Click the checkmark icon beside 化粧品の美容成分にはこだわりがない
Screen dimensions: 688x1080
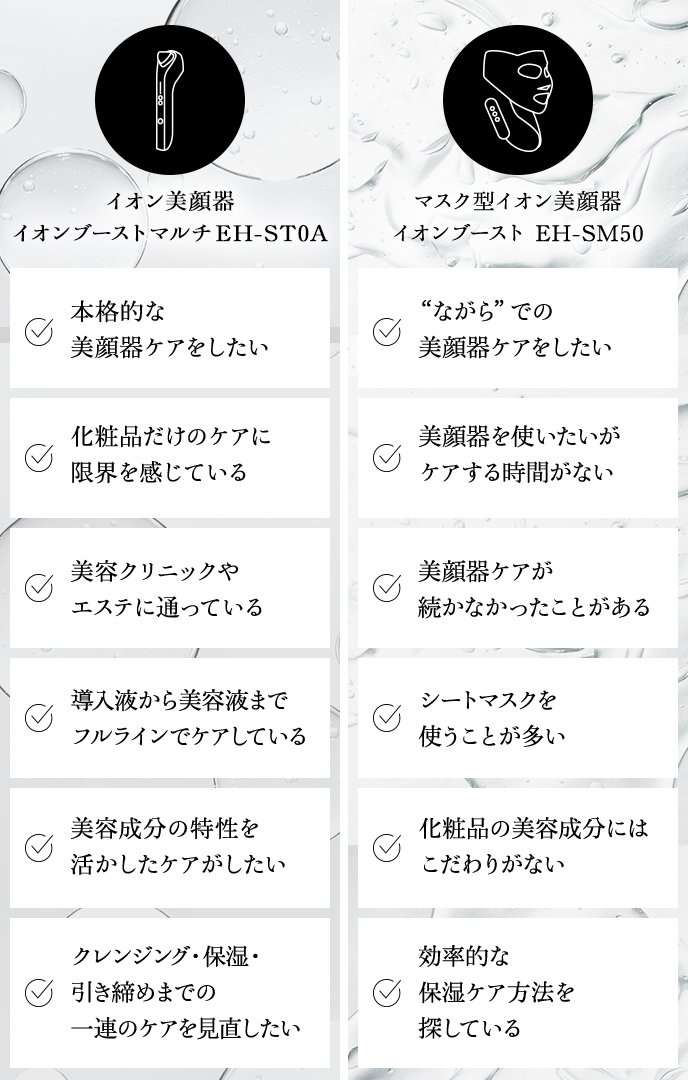(x=387, y=847)
